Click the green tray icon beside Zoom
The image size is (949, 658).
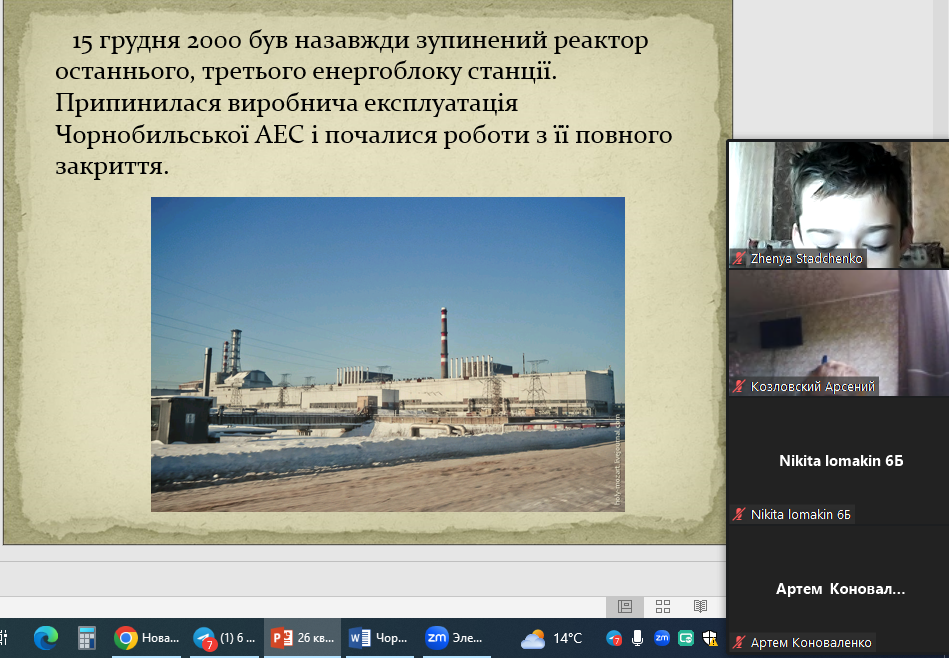tap(686, 638)
